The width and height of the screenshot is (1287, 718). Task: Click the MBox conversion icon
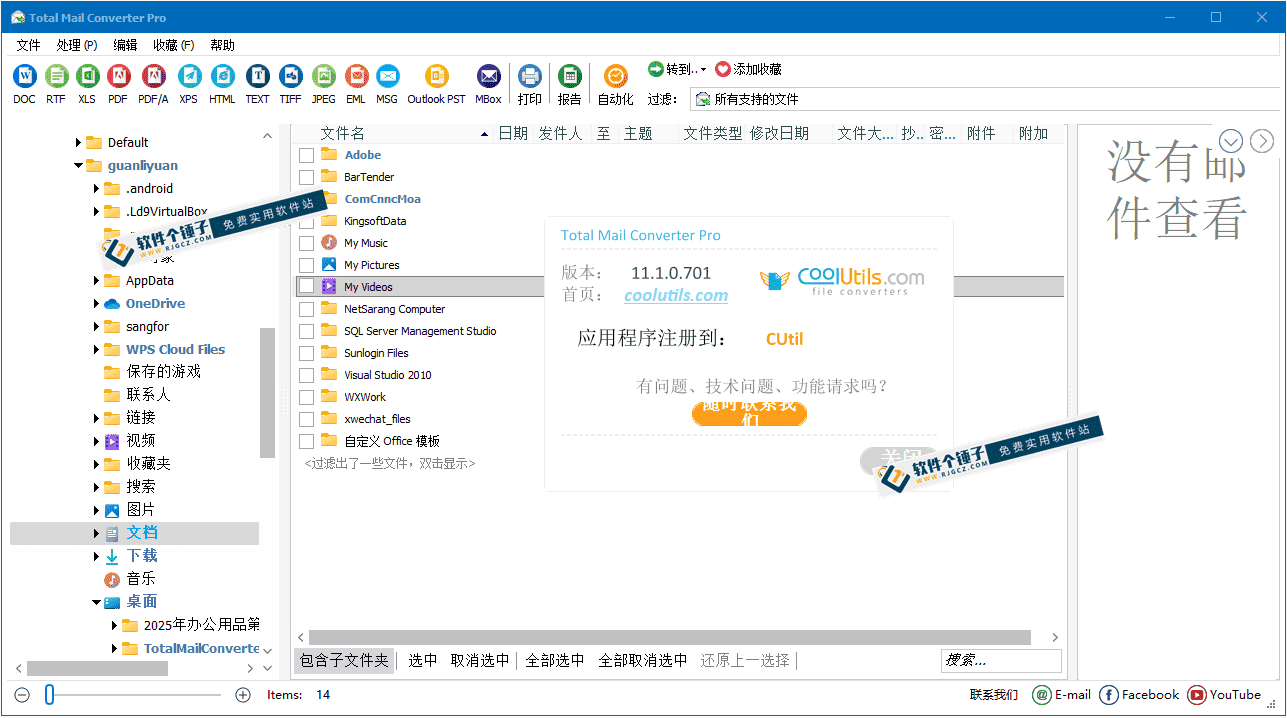(488, 76)
